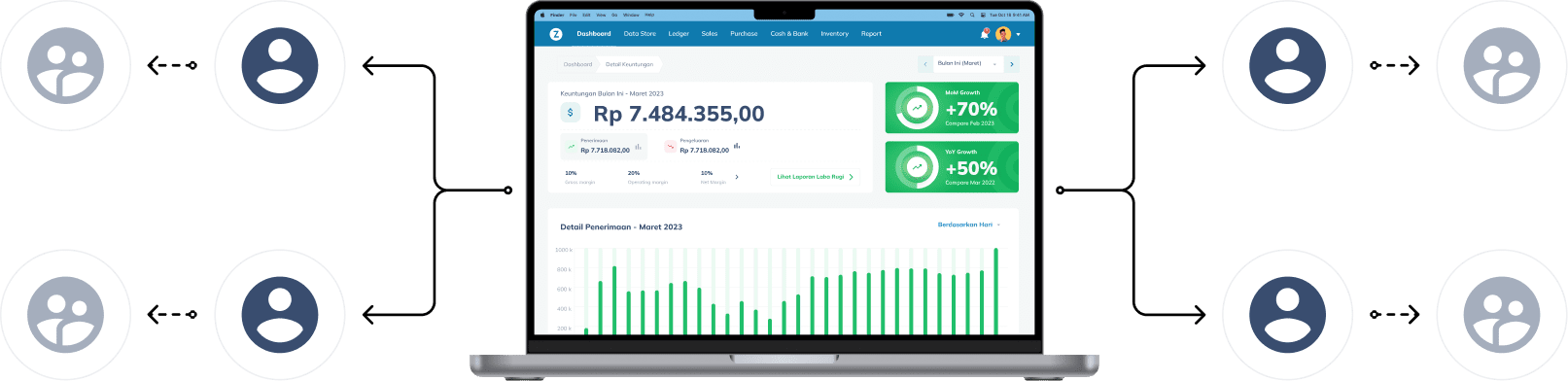Go to previous month arrow

point(925,64)
